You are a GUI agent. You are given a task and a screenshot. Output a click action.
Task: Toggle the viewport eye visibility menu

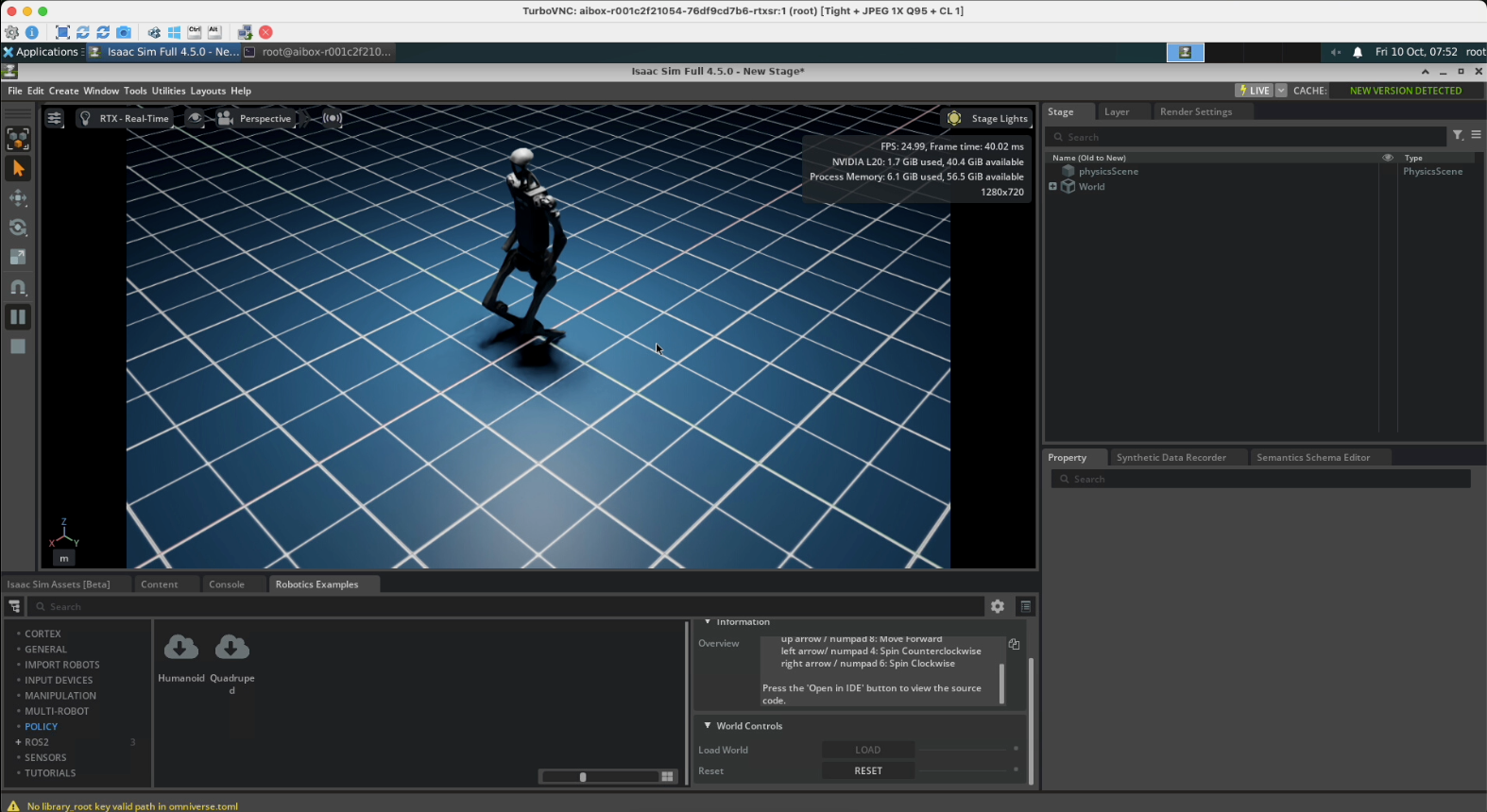[x=195, y=118]
